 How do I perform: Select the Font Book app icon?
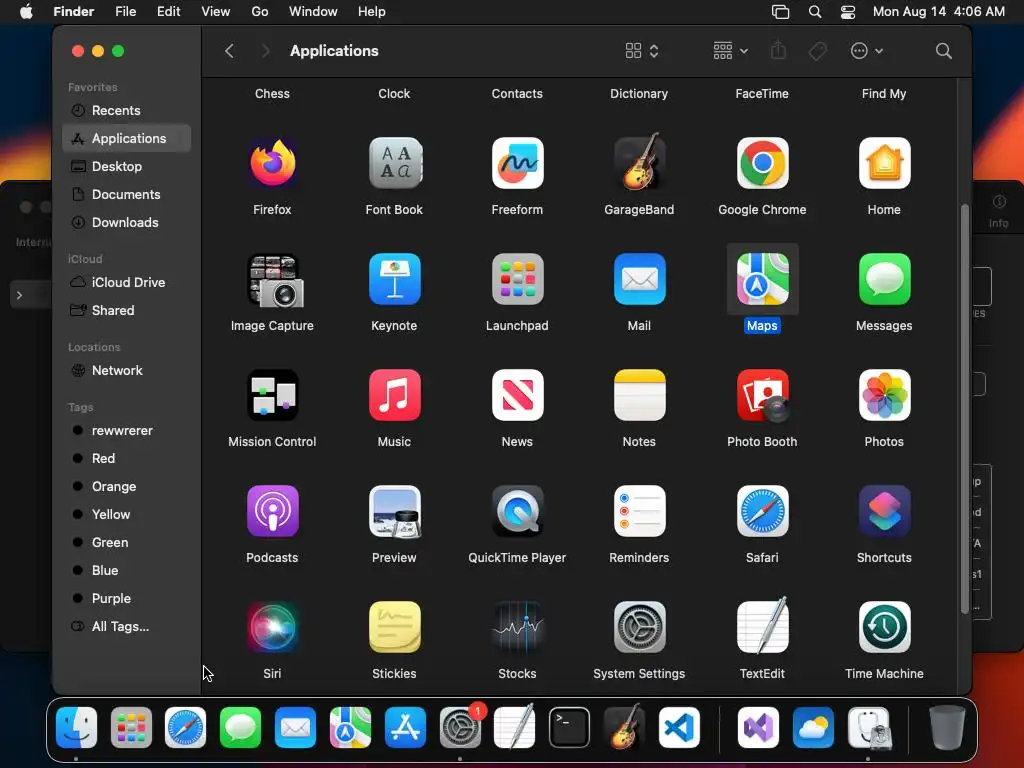click(394, 163)
